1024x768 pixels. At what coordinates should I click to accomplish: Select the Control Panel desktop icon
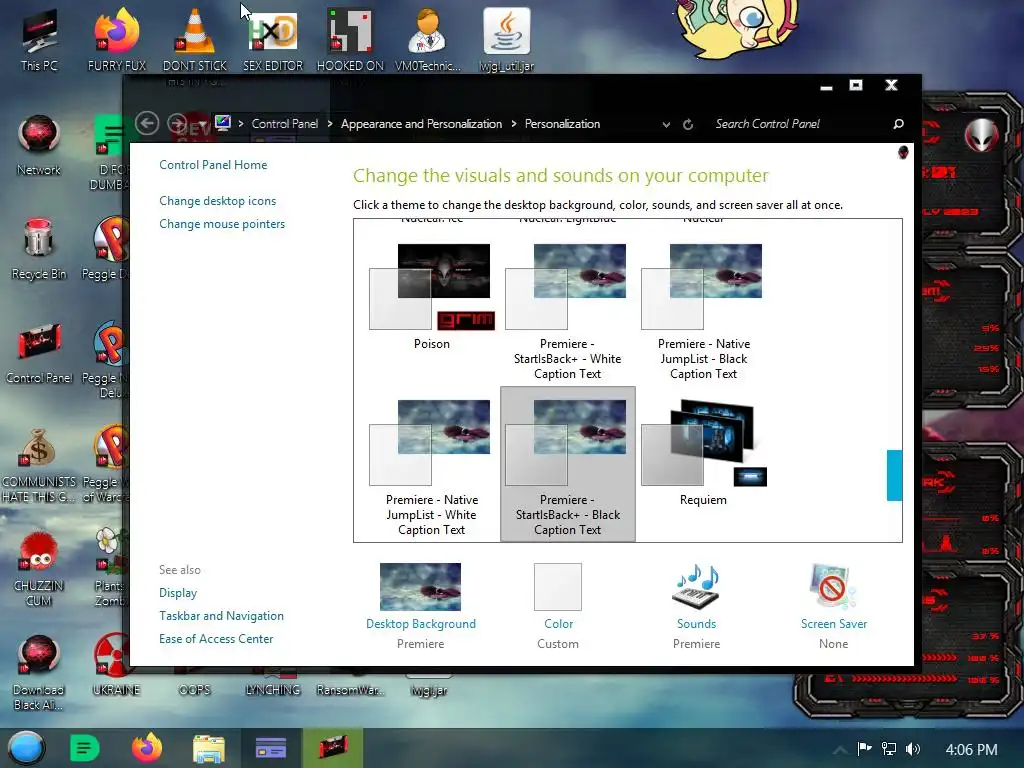(39, 353)
